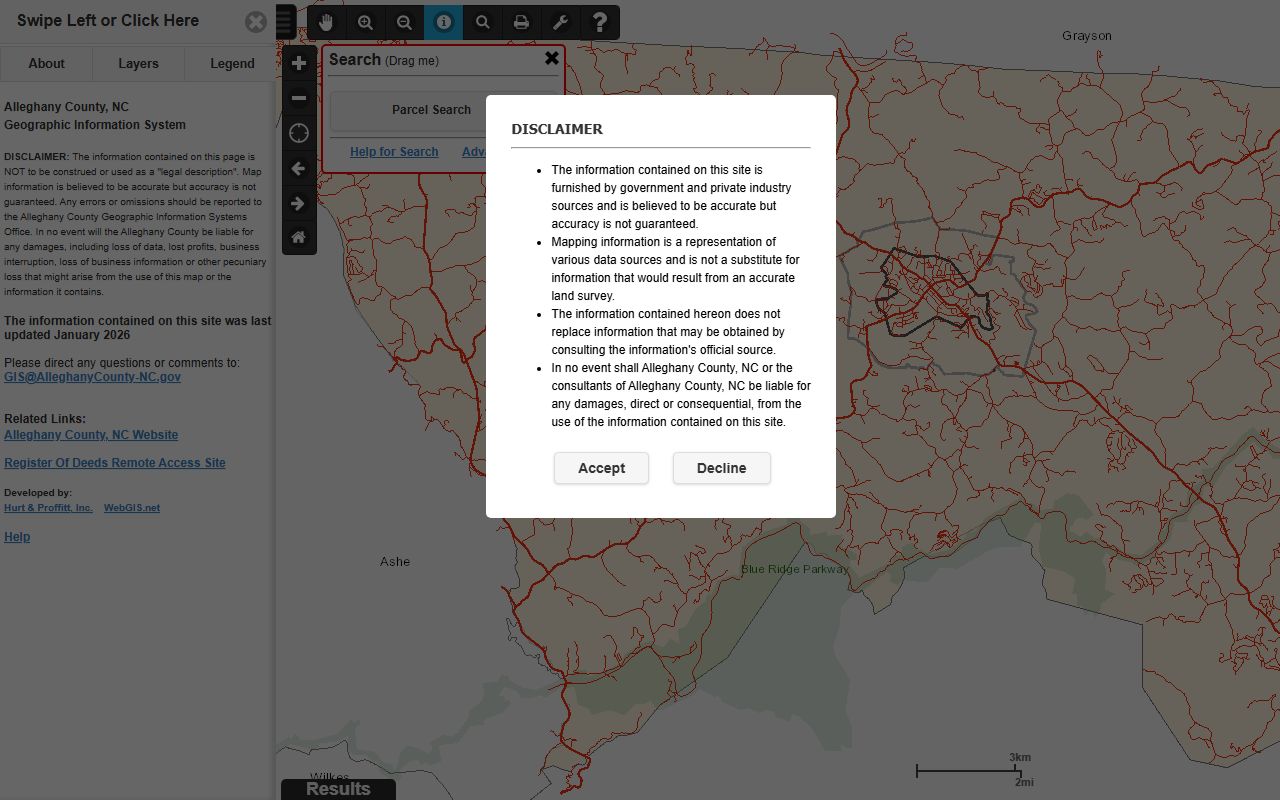The height and width of the screenshot is (800, 1280).
Task: Click the Swipe Left or Click Here header
Action: 108,20
